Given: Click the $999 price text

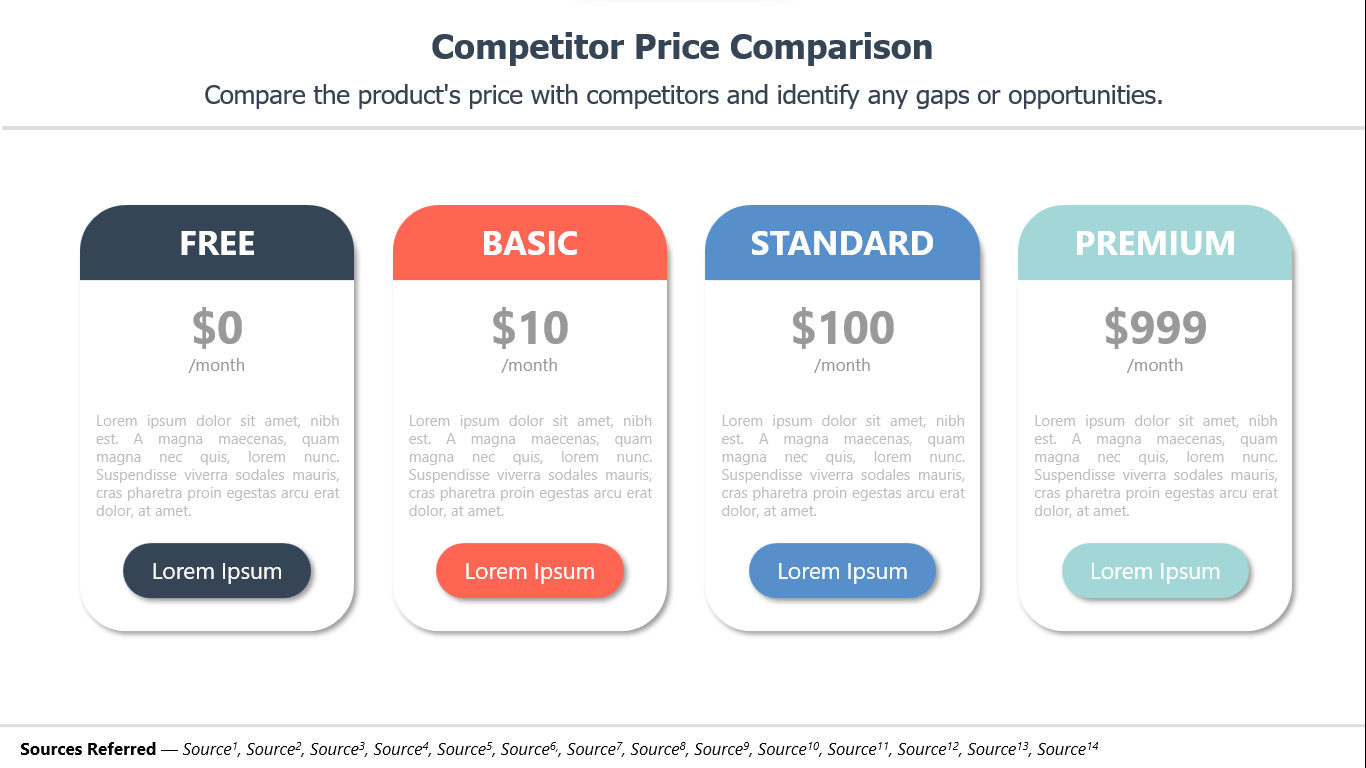Looking at the screenshot, I should 1155,327.
